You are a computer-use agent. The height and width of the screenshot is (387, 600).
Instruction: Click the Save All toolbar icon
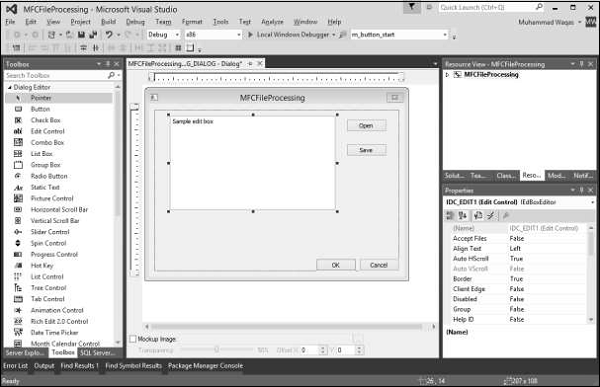(x=93, y=34)
